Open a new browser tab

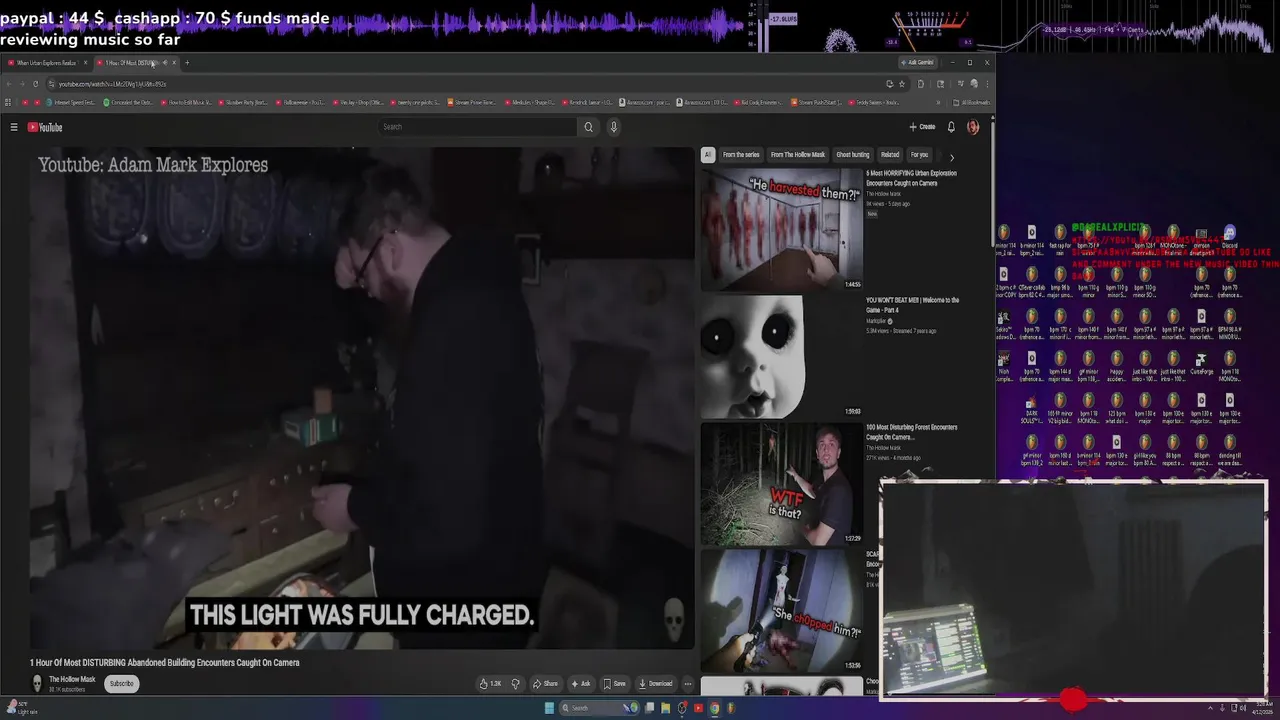click(x=187, y=63)
